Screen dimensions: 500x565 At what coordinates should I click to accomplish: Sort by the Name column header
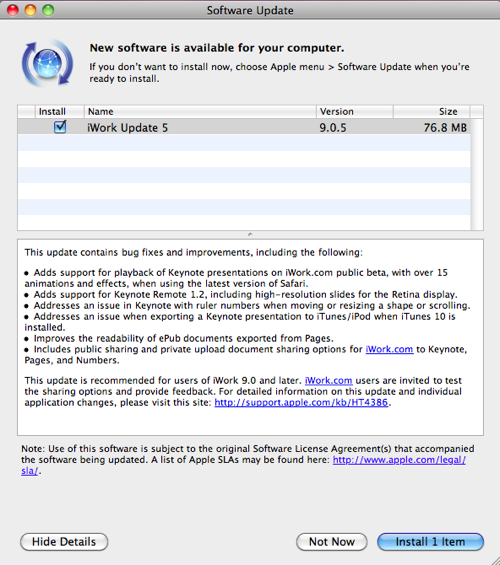pyautogui.click(x=200, y=112)
